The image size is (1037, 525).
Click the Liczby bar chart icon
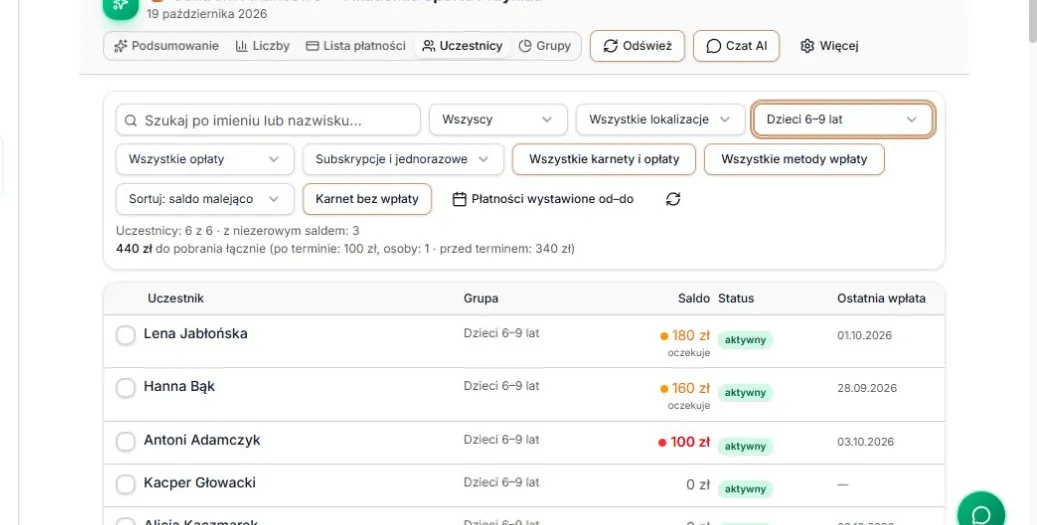pos(241,46)
